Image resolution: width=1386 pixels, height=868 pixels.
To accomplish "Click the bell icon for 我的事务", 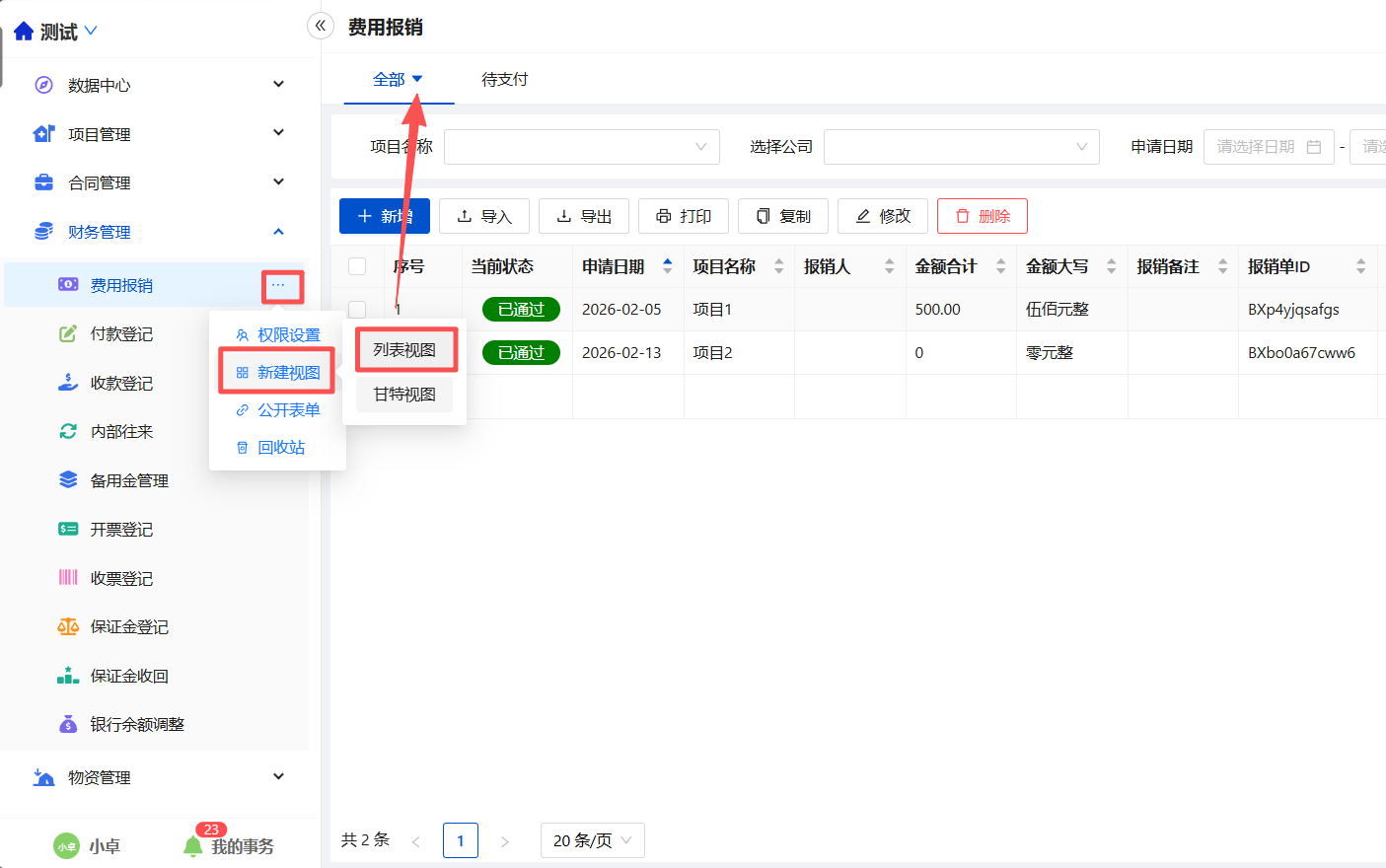I will 192,846.
